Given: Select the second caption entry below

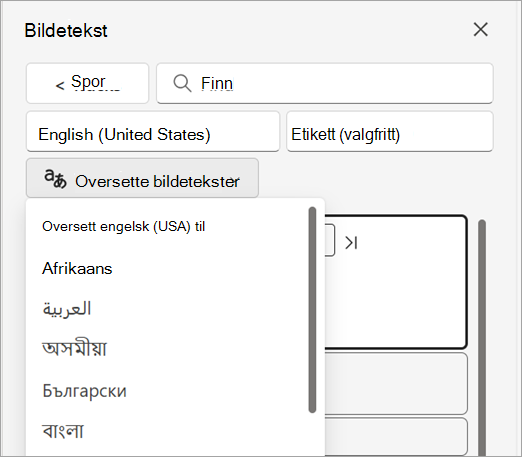Looking at the screenshot, I should (x=396, y=383).
